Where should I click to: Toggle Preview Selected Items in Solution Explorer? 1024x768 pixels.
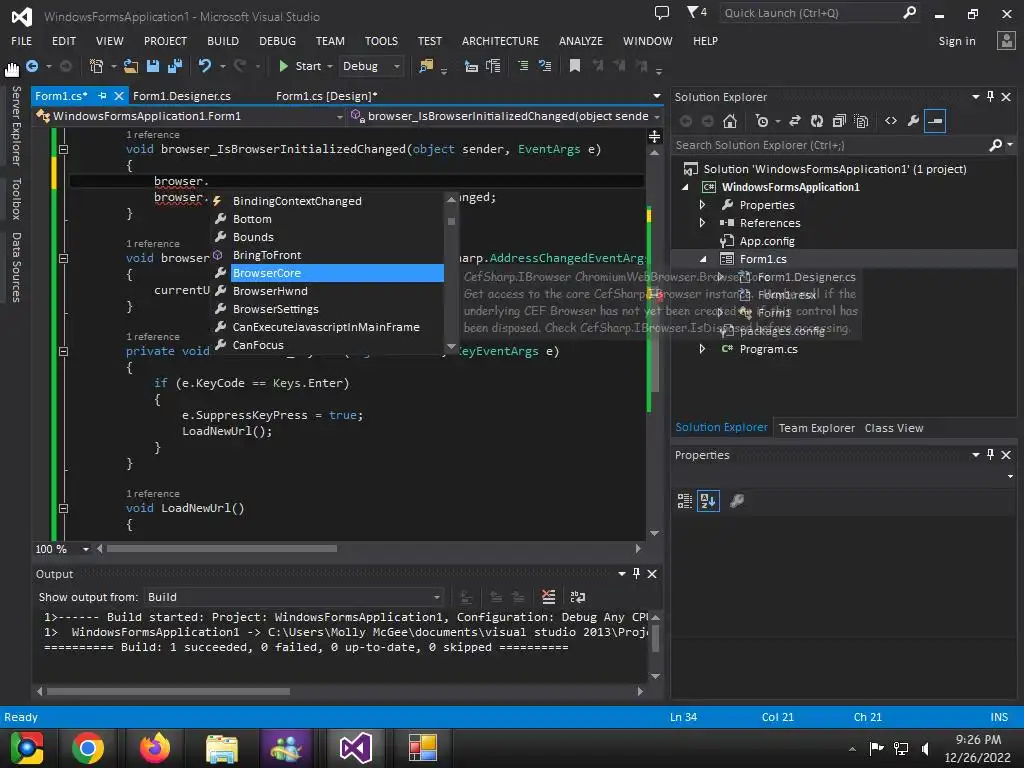pyautogui.click(x=935, y=121)
